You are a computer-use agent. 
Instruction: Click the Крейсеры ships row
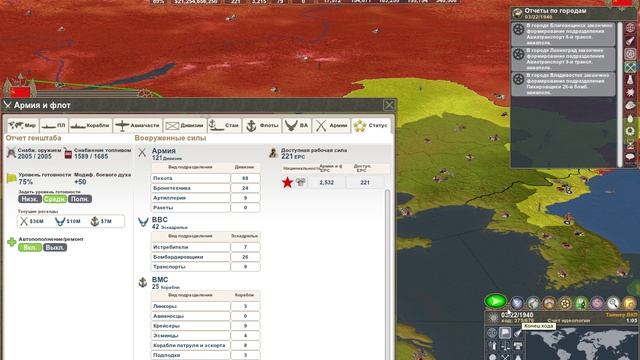206,326
